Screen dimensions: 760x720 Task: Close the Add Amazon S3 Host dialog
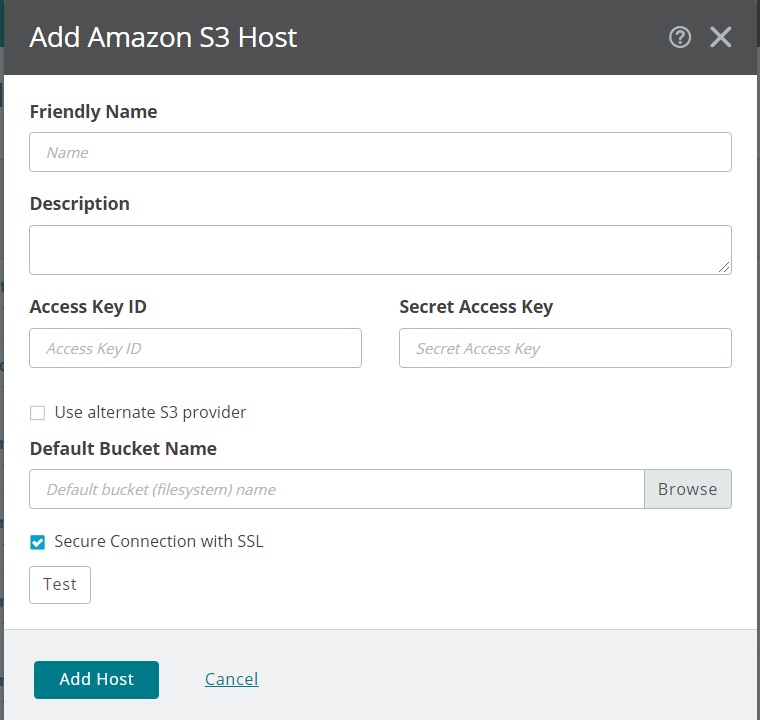click(x=721, y=38)
